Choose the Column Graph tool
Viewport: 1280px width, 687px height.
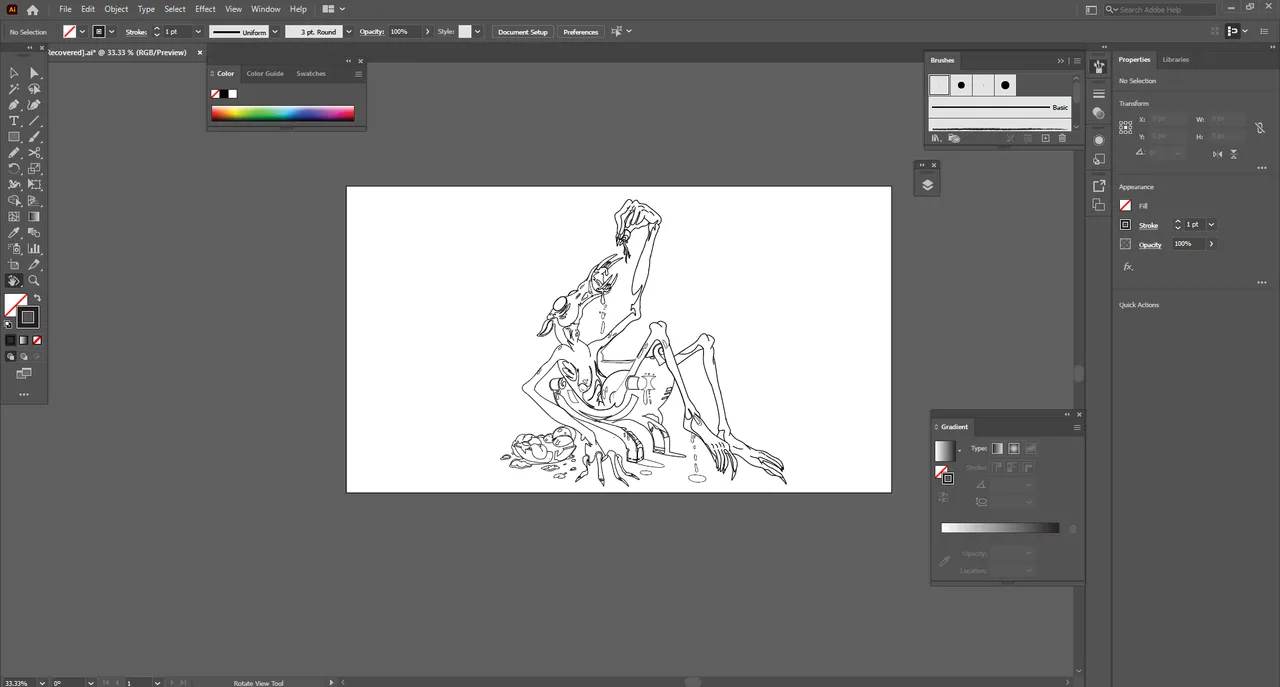(34, 249)
